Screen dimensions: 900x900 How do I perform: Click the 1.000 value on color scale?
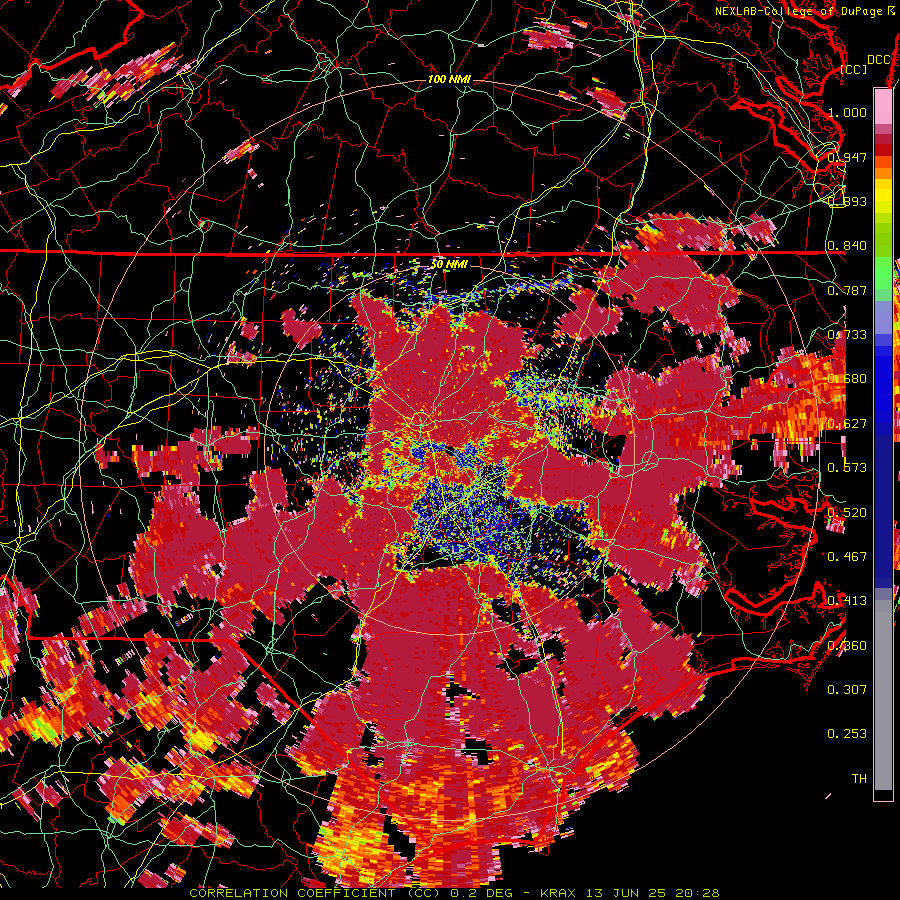[x=847, y=112]
